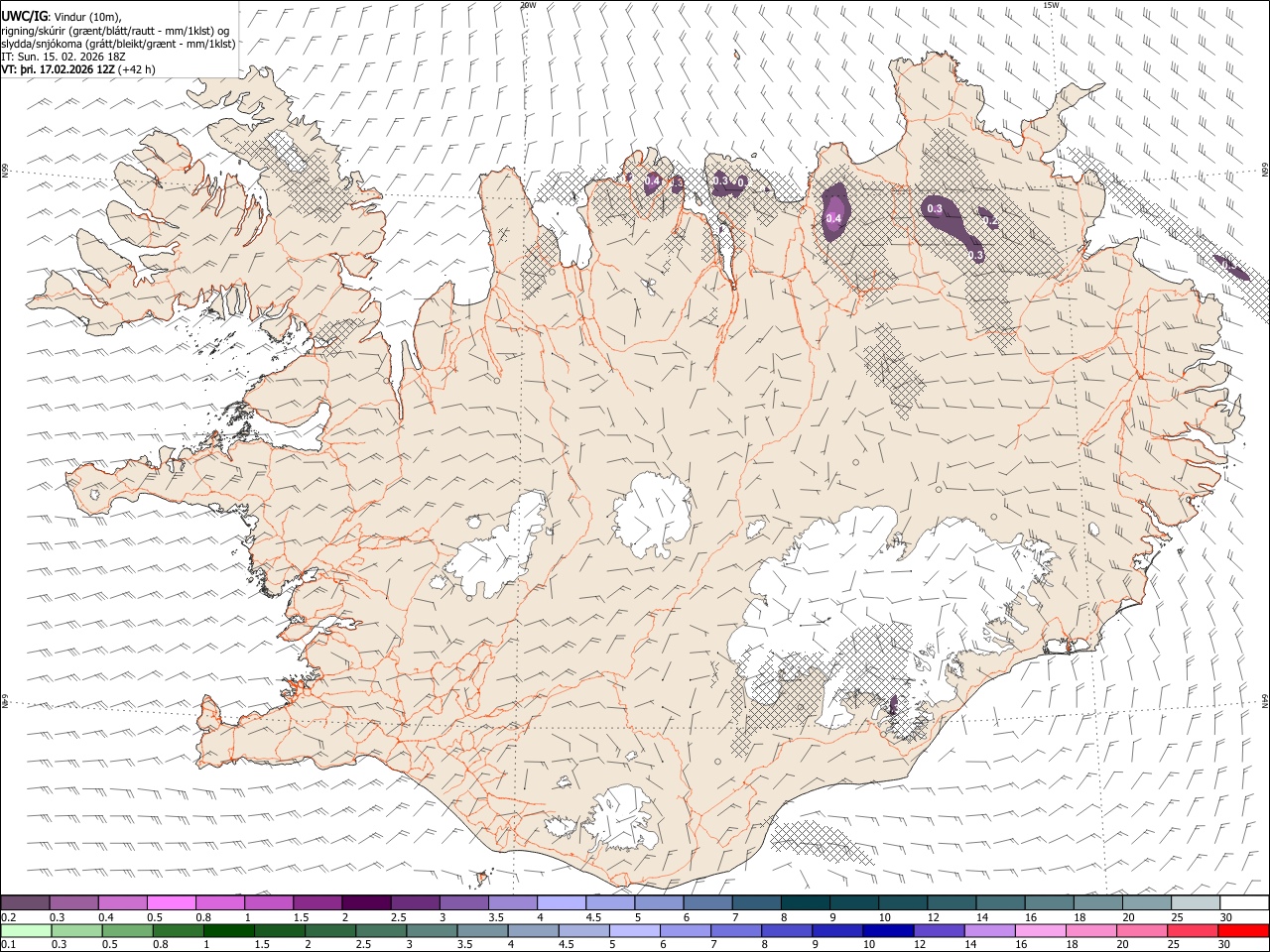
Task: Click the 0.4 label on the northern peninsula snow patch
Action: tap(652, 181)
